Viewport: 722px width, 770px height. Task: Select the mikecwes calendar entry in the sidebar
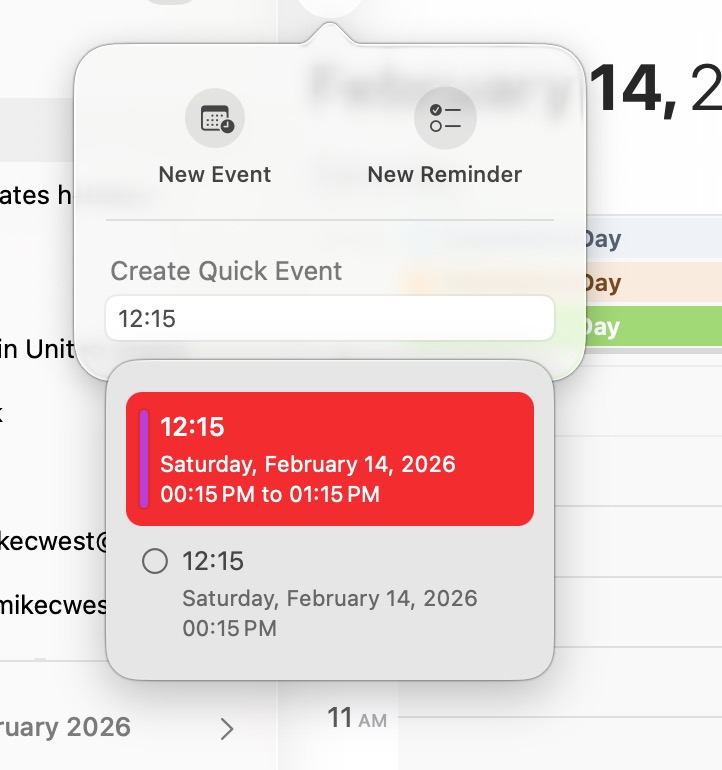pos(53,605)
